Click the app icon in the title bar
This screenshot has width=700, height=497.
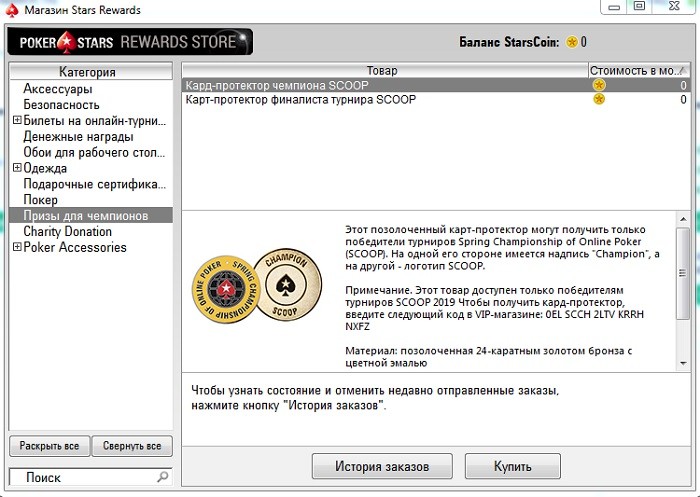tap(10, 10)
